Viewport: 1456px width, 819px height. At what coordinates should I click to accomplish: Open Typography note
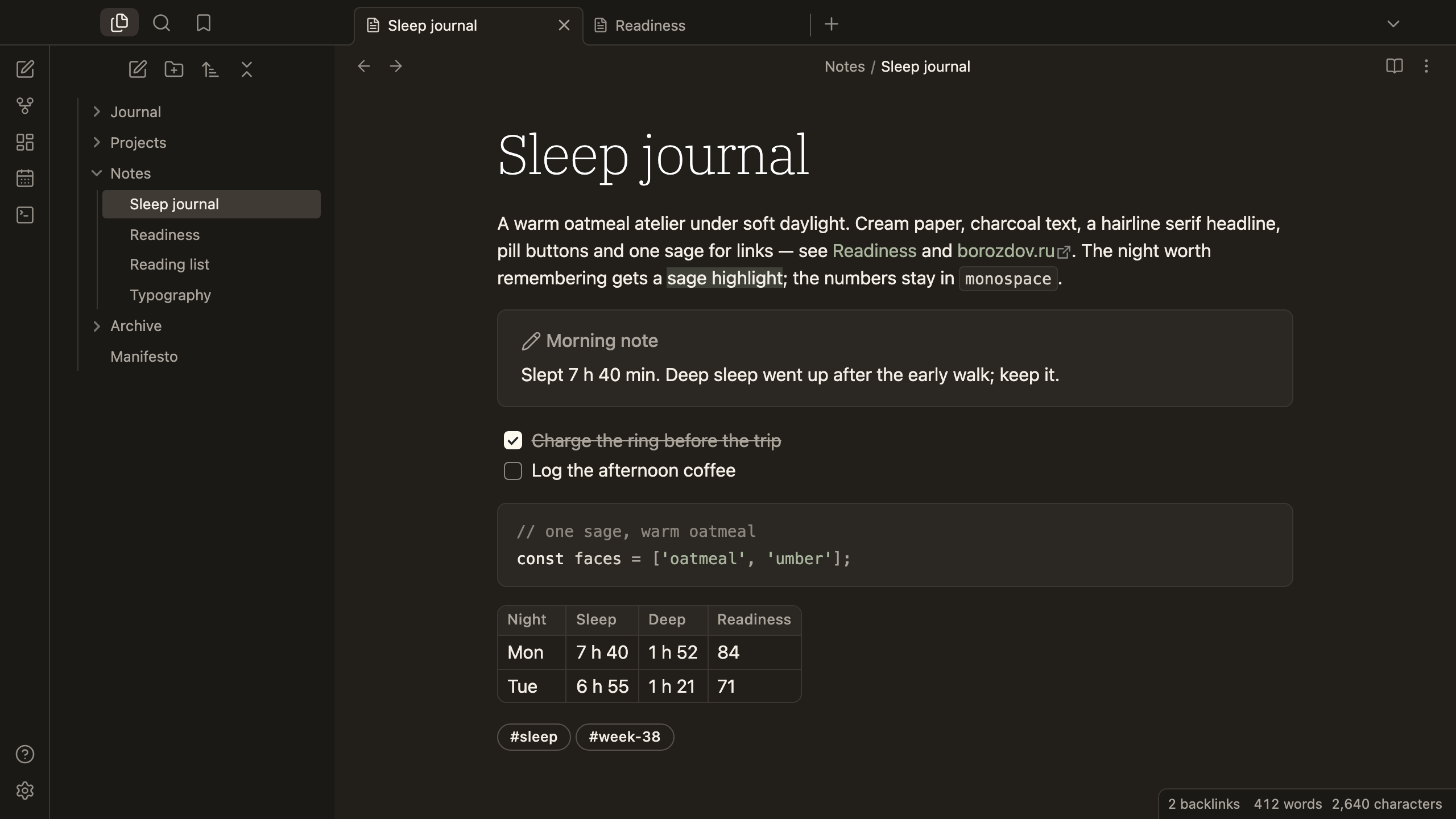[212, 295]
